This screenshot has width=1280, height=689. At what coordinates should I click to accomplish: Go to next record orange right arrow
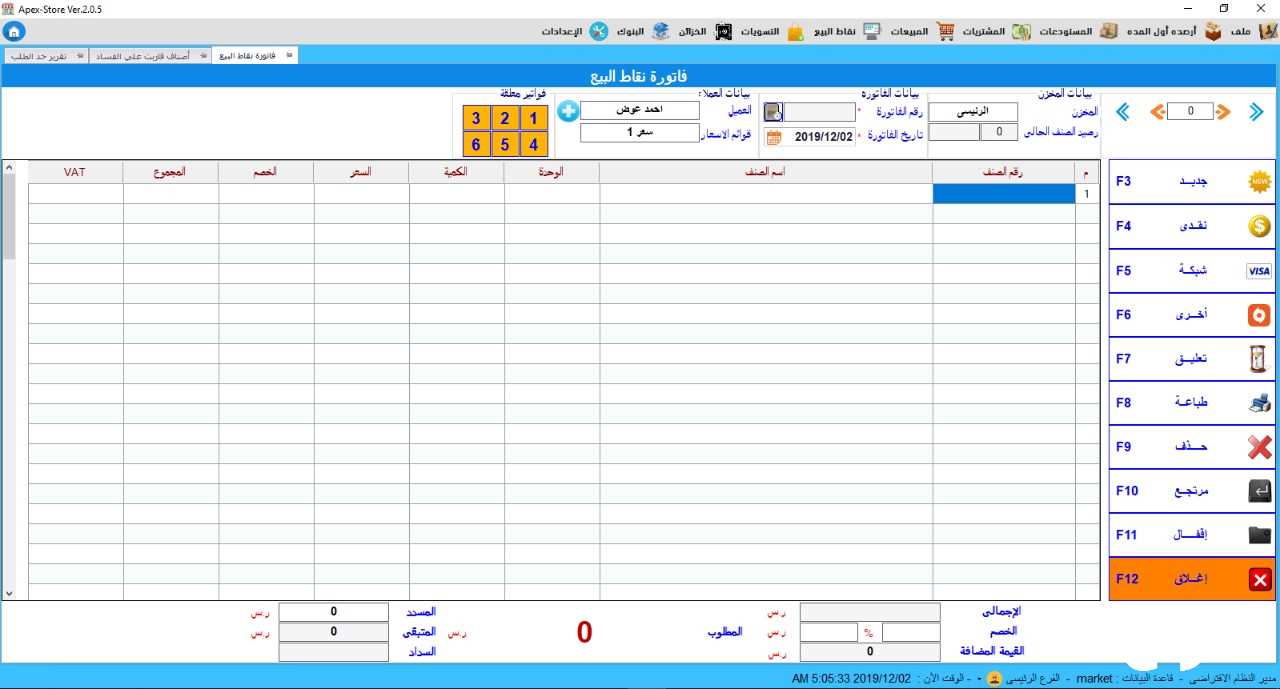[1223, 112]
